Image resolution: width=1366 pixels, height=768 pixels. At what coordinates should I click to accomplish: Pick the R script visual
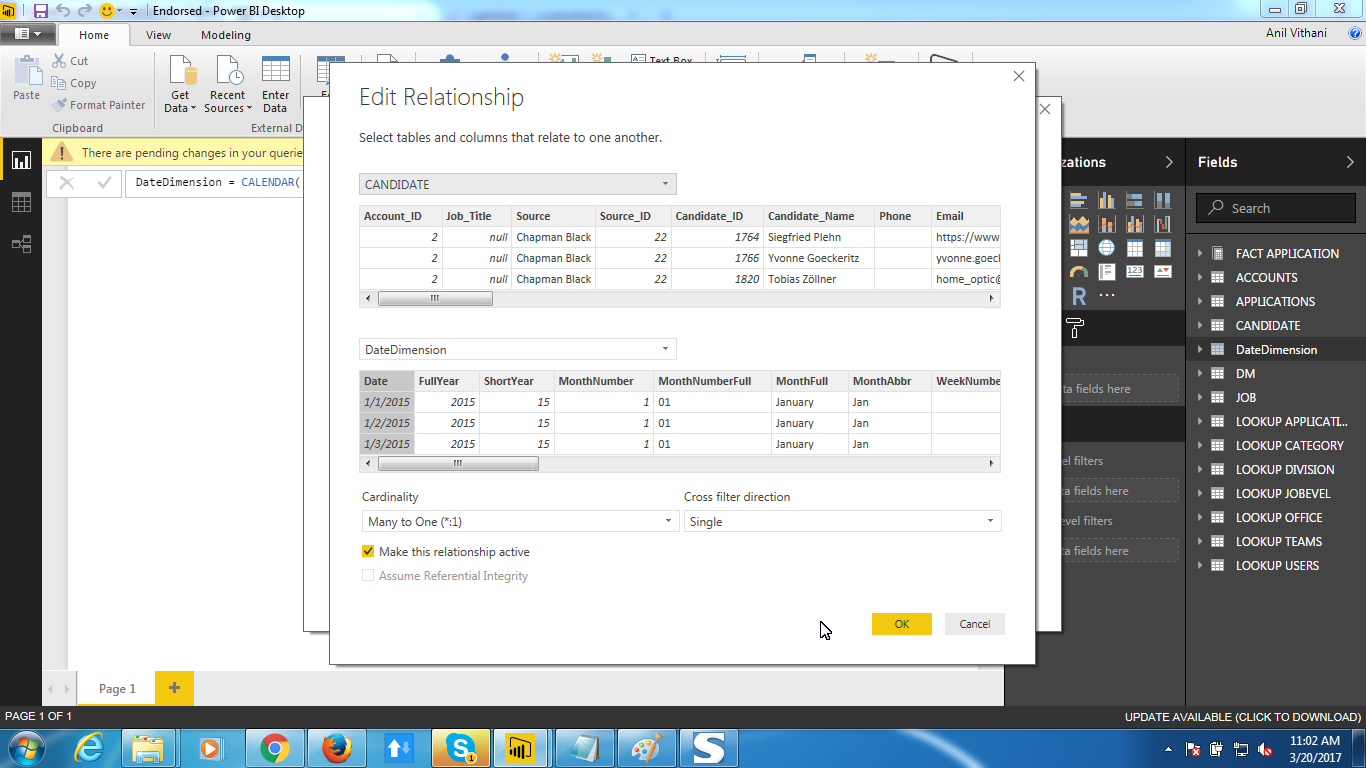point(1078,296)
